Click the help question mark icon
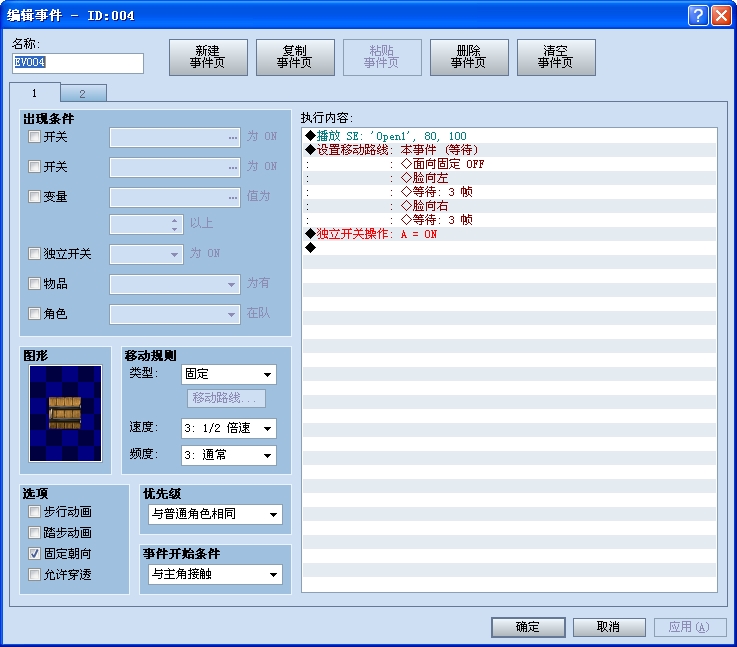737x647 pixels. pos(697,15)
